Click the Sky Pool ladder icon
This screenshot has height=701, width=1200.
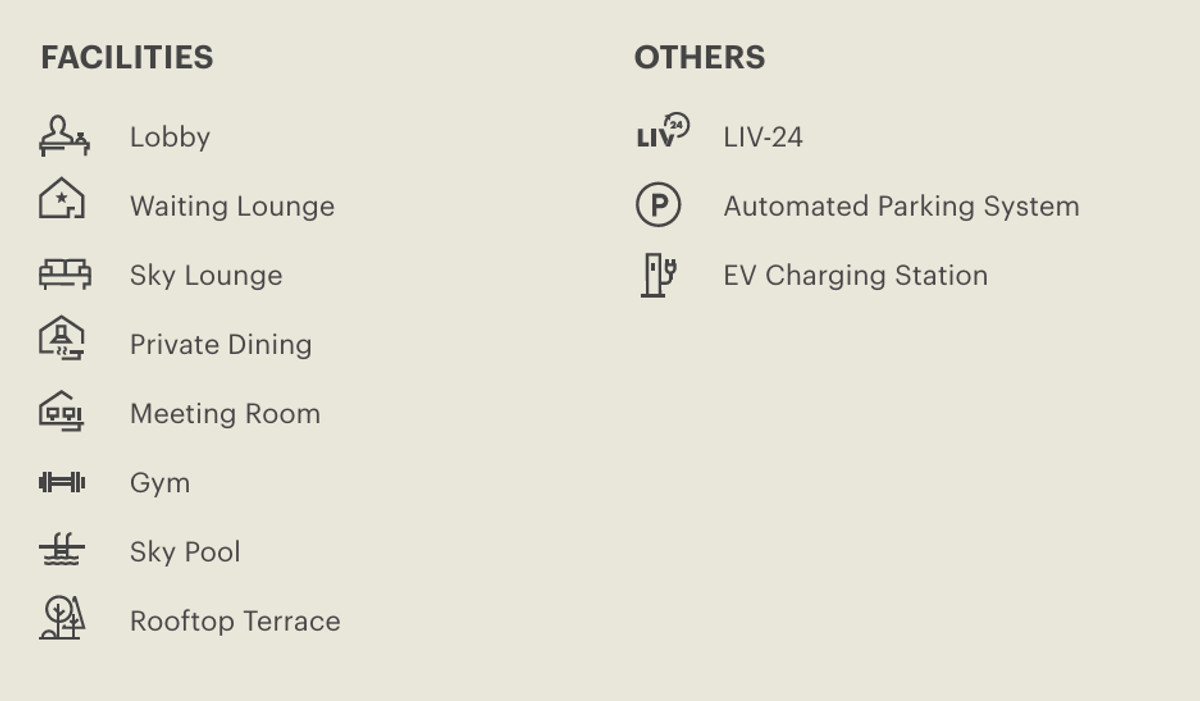pyautogui.click(x=62, y=550)
